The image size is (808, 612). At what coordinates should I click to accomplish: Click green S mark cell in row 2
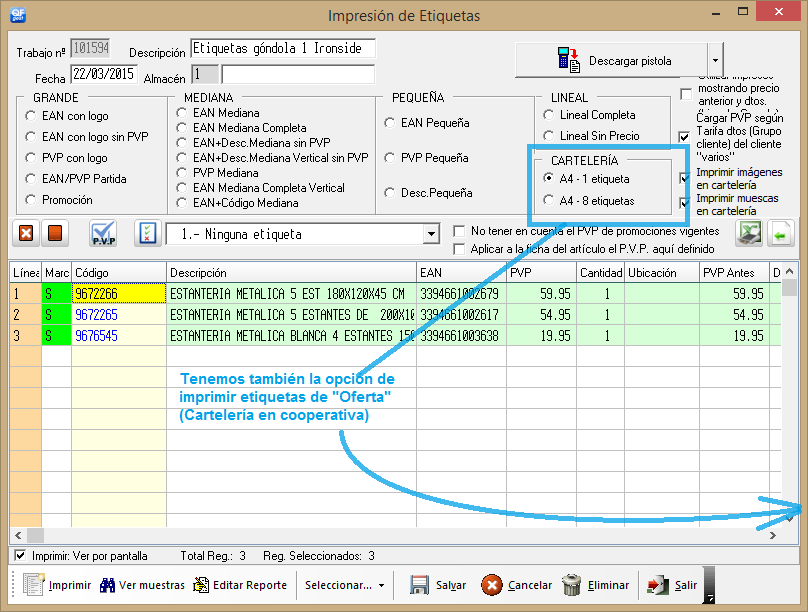coord(56,315)
